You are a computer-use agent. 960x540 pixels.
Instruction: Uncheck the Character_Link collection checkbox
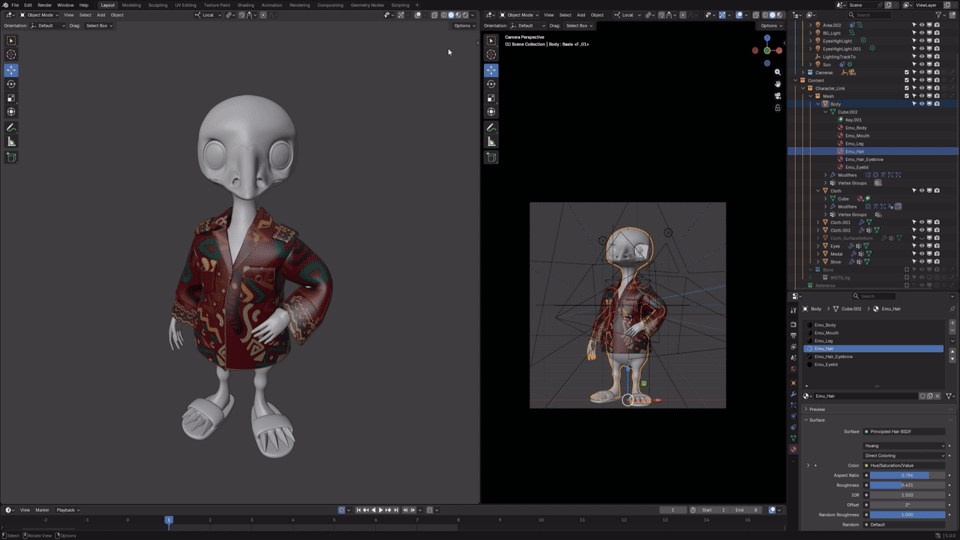tap(907, 88)
